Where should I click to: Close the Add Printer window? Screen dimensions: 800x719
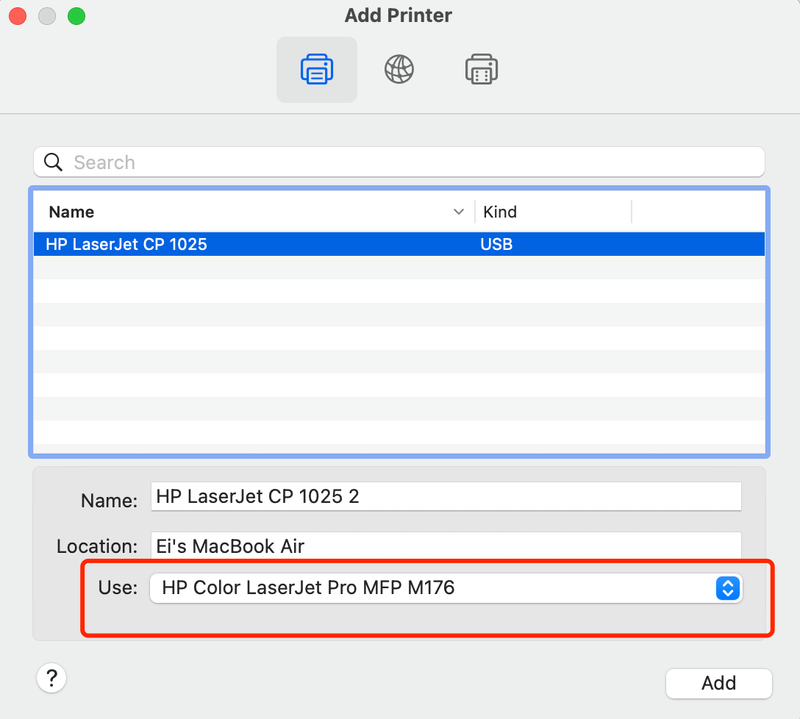(x=18, y=16)
